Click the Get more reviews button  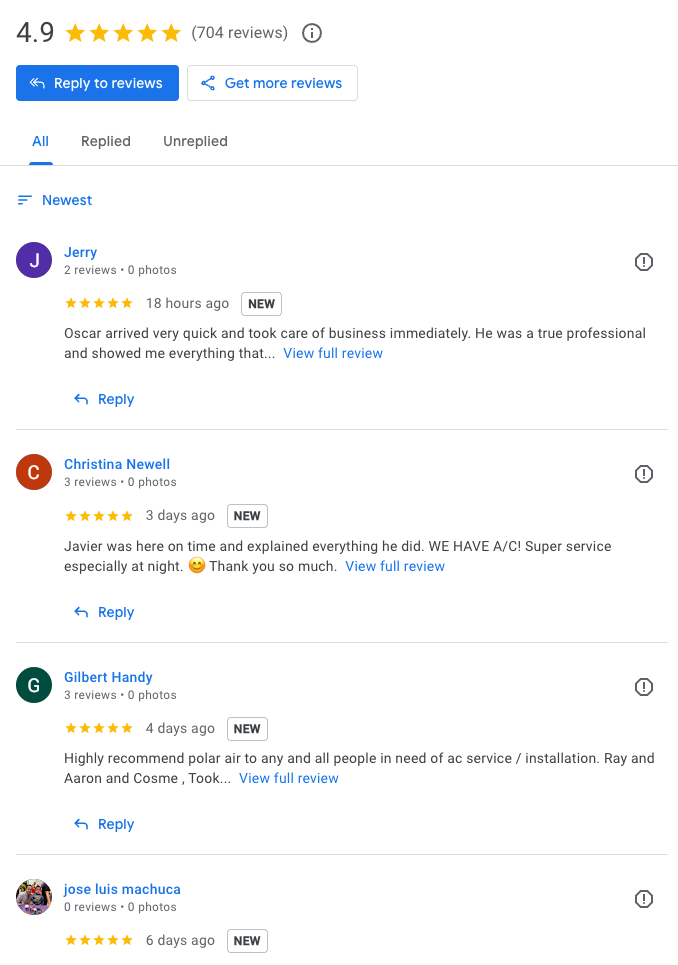[272, 83]
